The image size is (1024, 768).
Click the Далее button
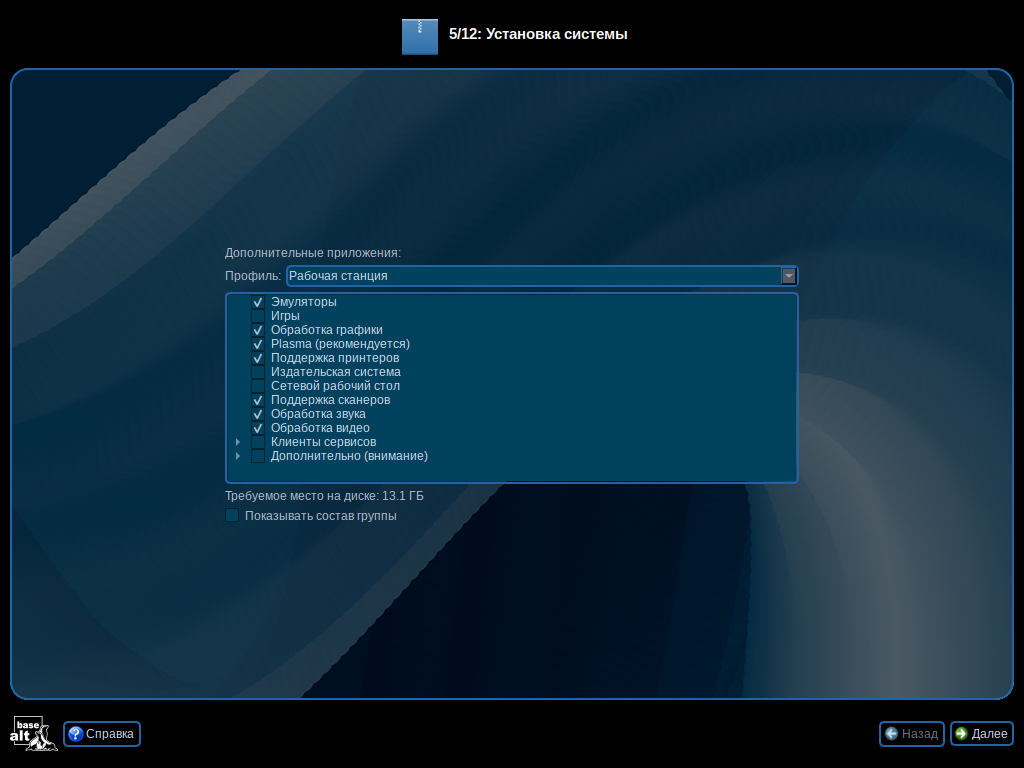pos(981,733)
